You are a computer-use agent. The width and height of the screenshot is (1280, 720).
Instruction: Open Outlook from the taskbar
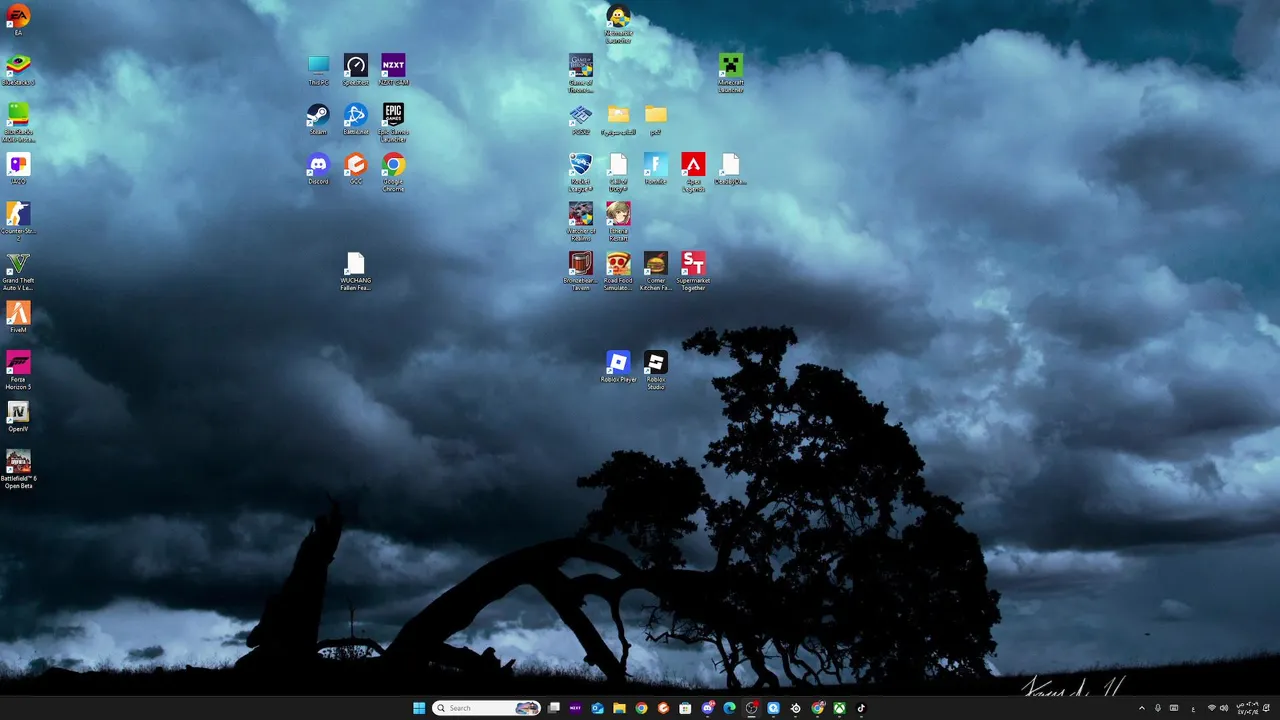pyautogui.click(x=597, y=708)
